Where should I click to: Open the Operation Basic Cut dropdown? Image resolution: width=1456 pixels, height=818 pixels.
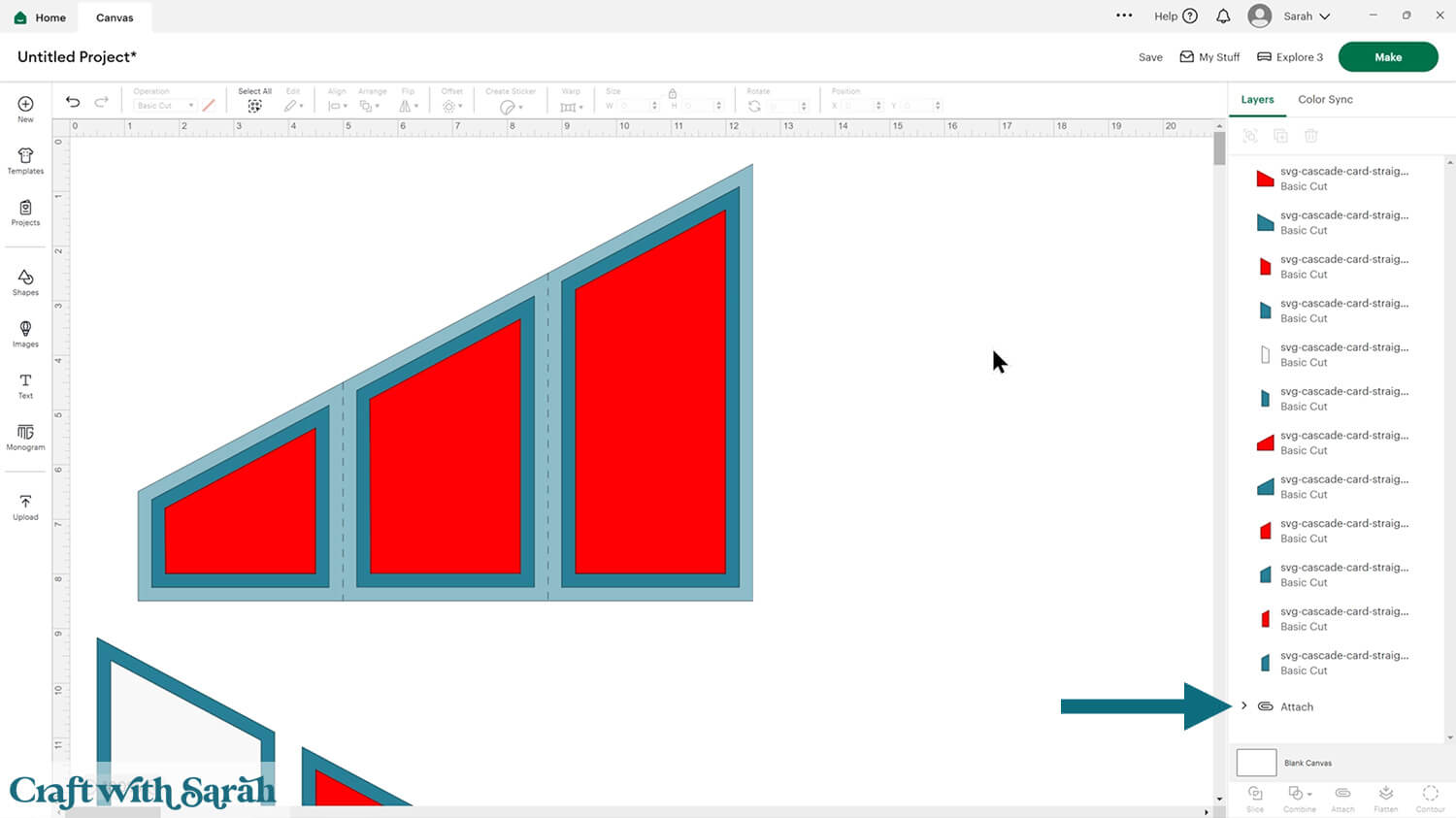coord(164,106)
